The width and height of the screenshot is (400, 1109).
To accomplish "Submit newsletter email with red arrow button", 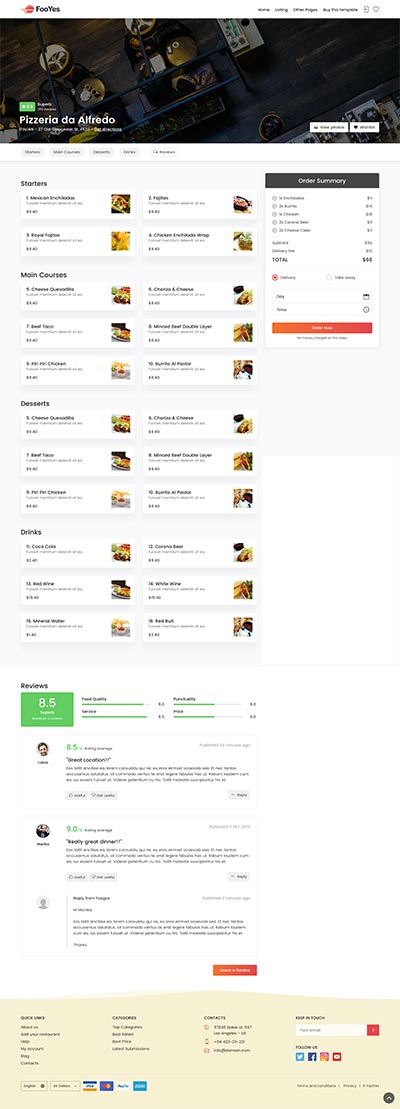I will [373, 1030].
